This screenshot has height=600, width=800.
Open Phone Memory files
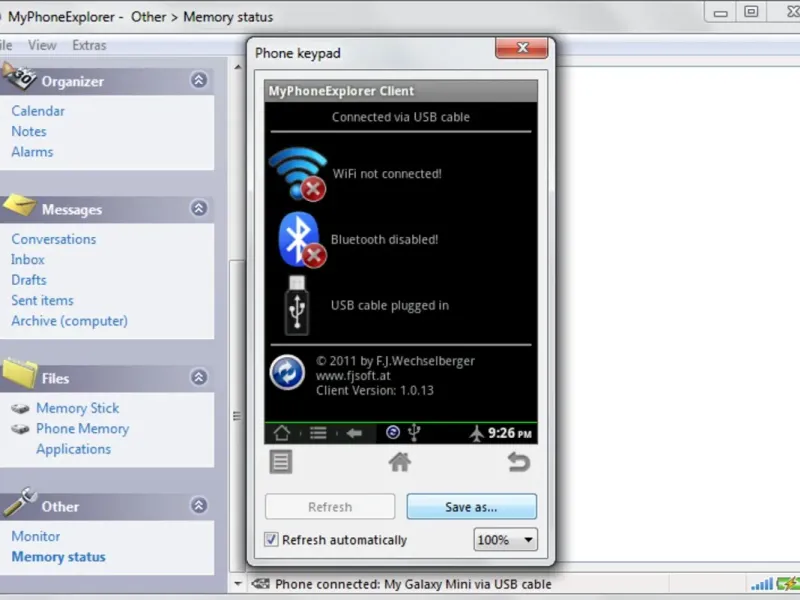83,429
